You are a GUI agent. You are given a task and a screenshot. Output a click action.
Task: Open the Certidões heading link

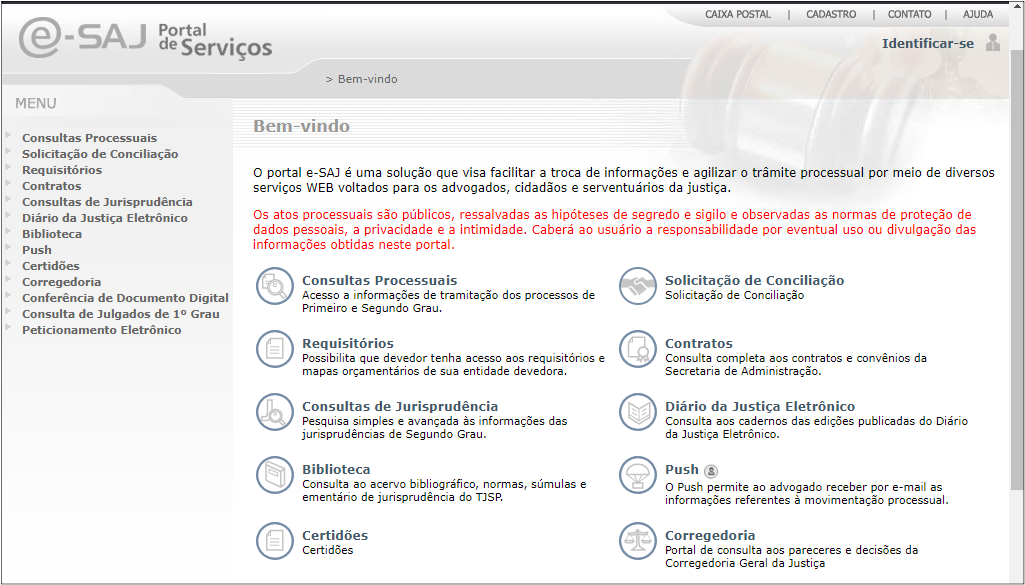[335, 535]
